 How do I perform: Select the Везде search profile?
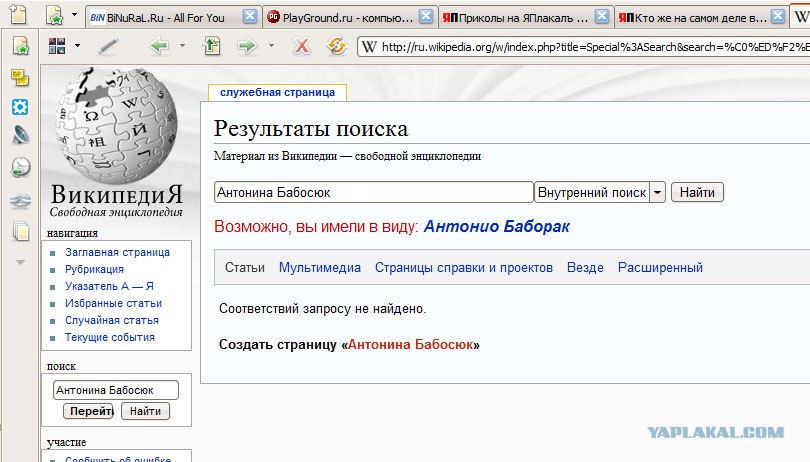(x=585, y=268)
